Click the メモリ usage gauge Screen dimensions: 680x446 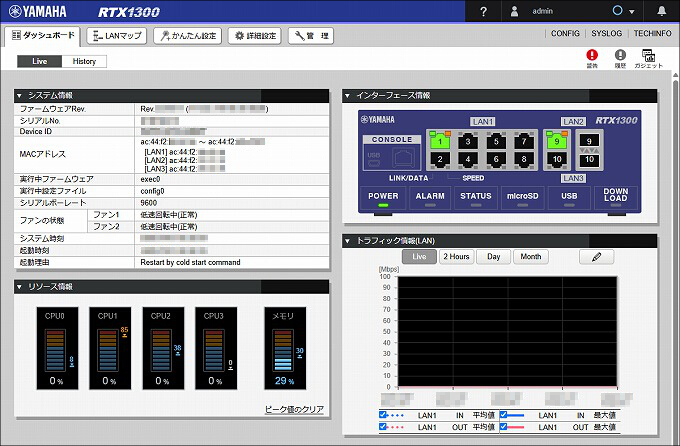tap(283, 349)
